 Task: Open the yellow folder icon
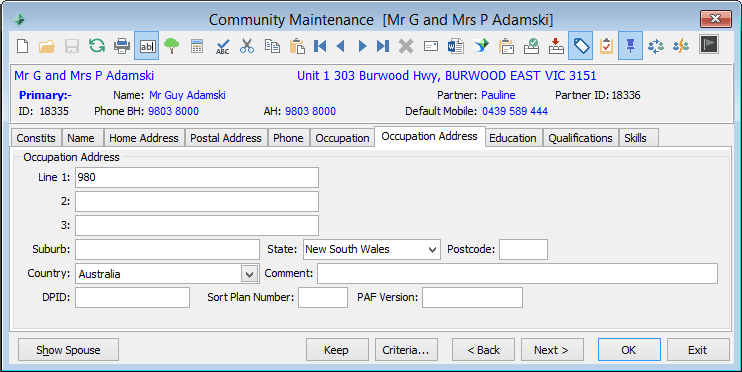click(47, 46)
